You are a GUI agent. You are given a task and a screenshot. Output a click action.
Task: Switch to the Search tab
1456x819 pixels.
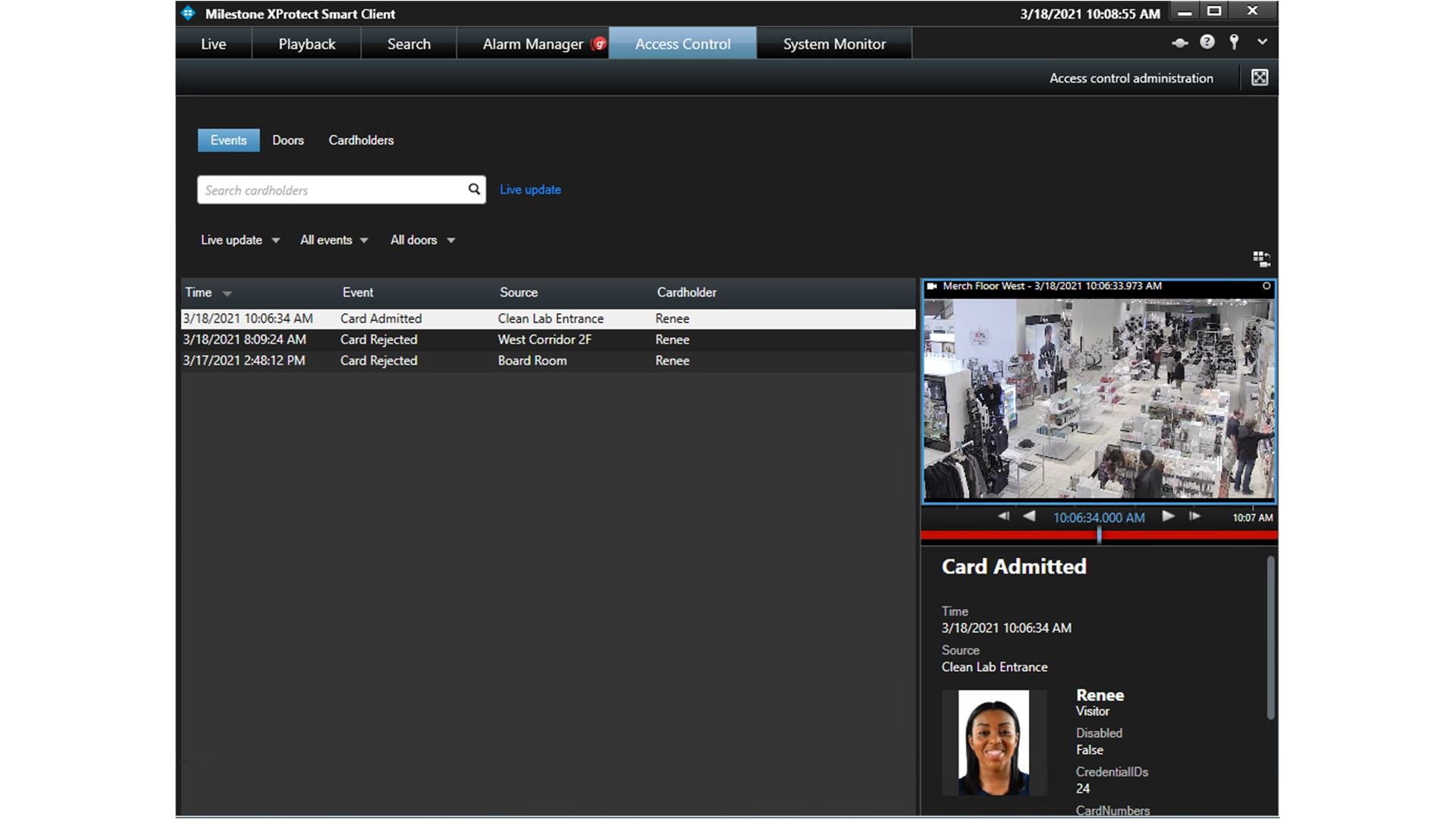(x=409, y=44)
